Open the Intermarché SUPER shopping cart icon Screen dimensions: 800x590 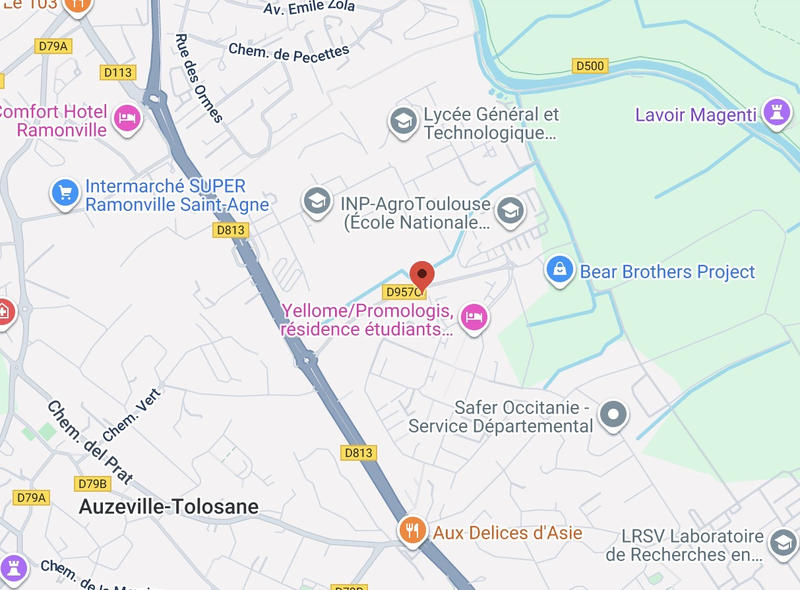[x=65, y=193]
